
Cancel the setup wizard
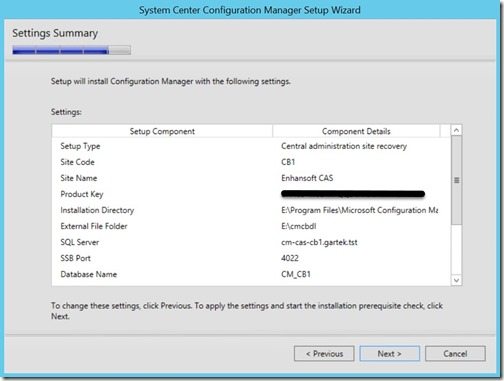pos(455,353)
